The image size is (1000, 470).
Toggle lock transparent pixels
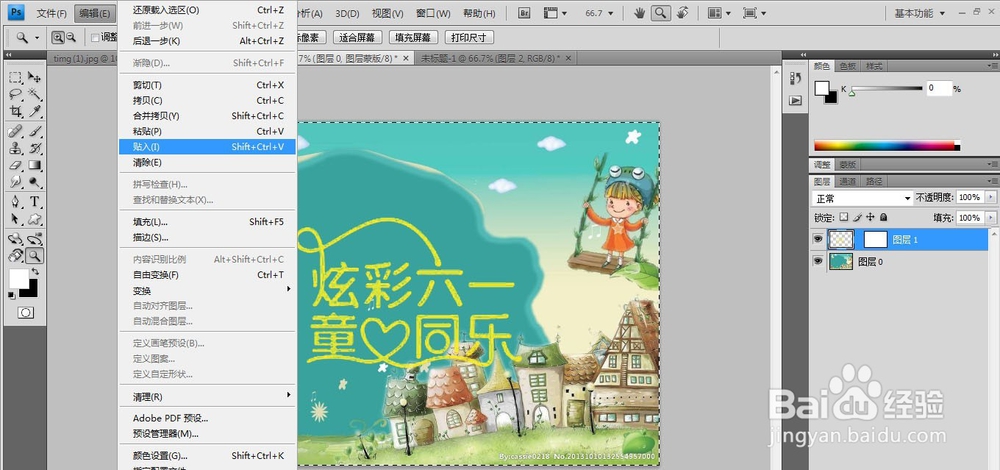click(844, 217)
